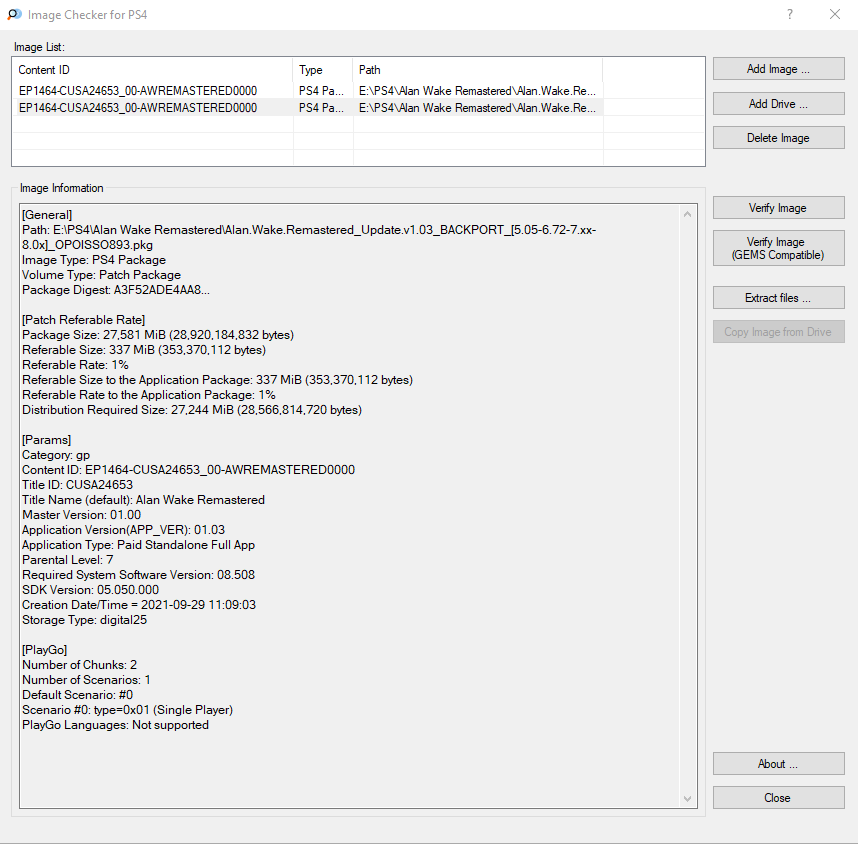Click the Default Scenario: #0 line
This screenshot has height=844, width=858.
[77, 695]
